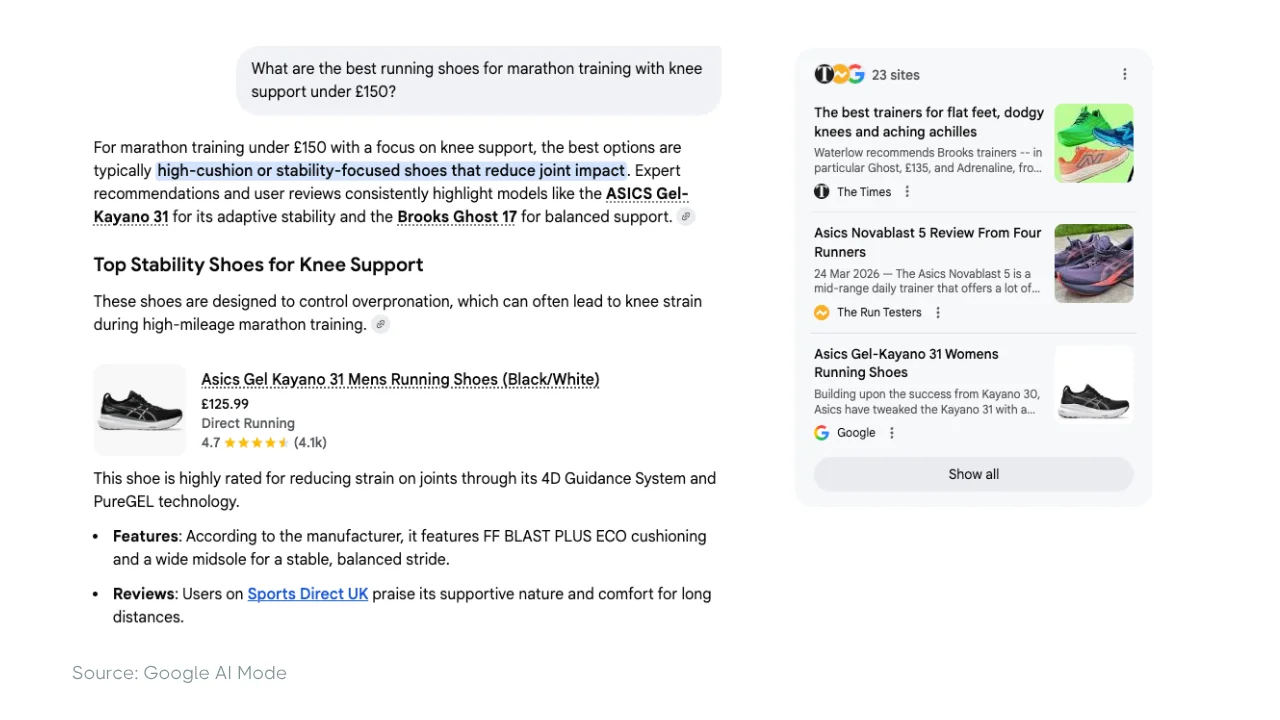Click the black Kayano product shoe image

tap(139, 409)
